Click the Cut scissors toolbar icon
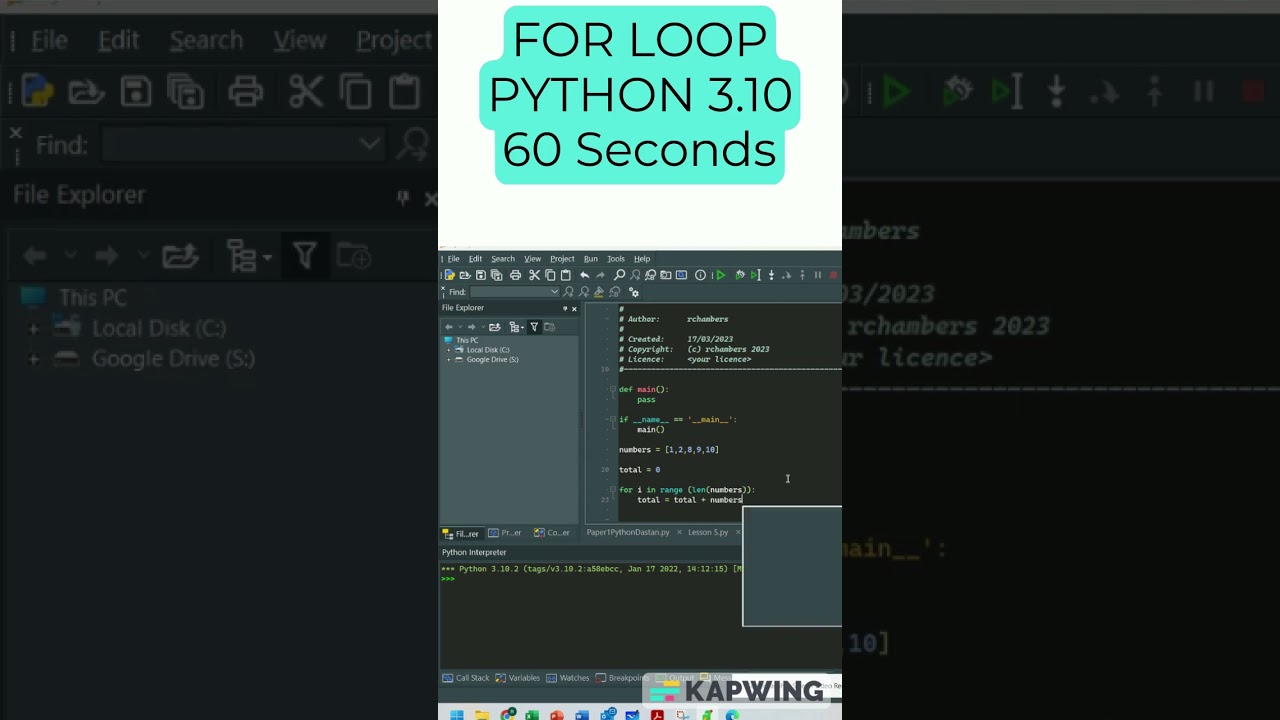Viewport: 1280px width, 720px height. pos(534,275)
